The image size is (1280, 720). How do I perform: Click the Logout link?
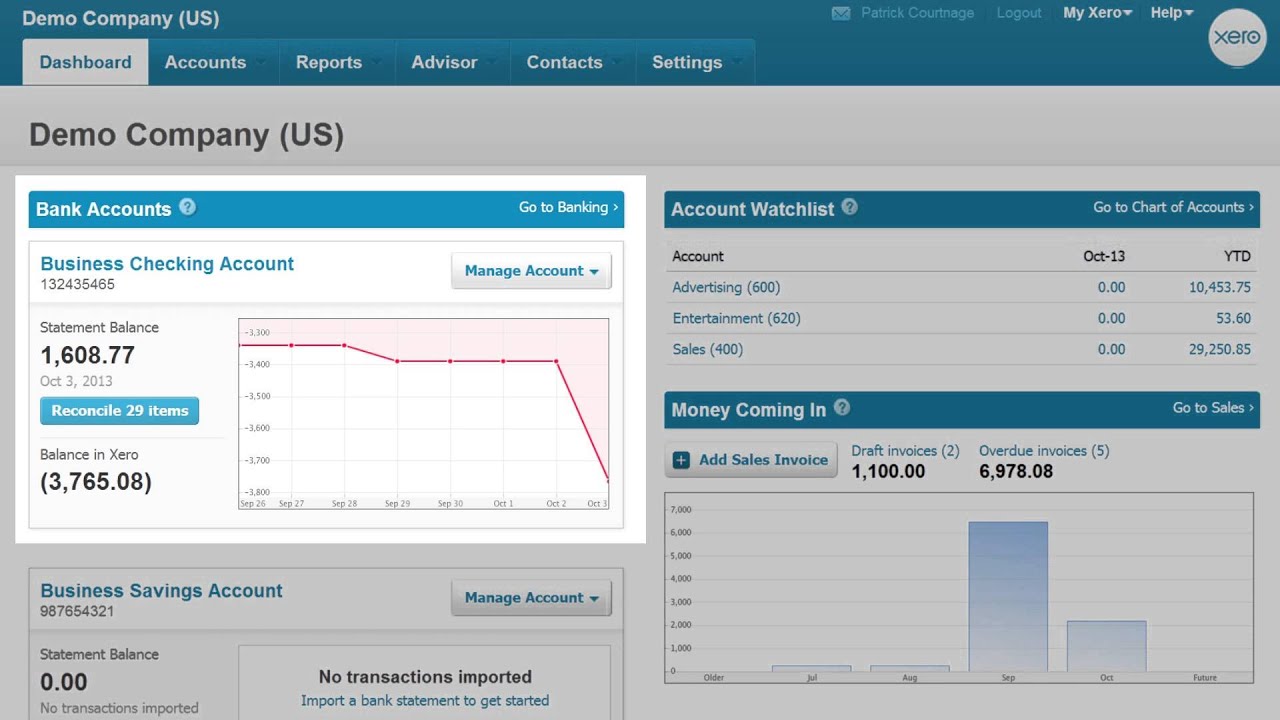pos(1019,13)
